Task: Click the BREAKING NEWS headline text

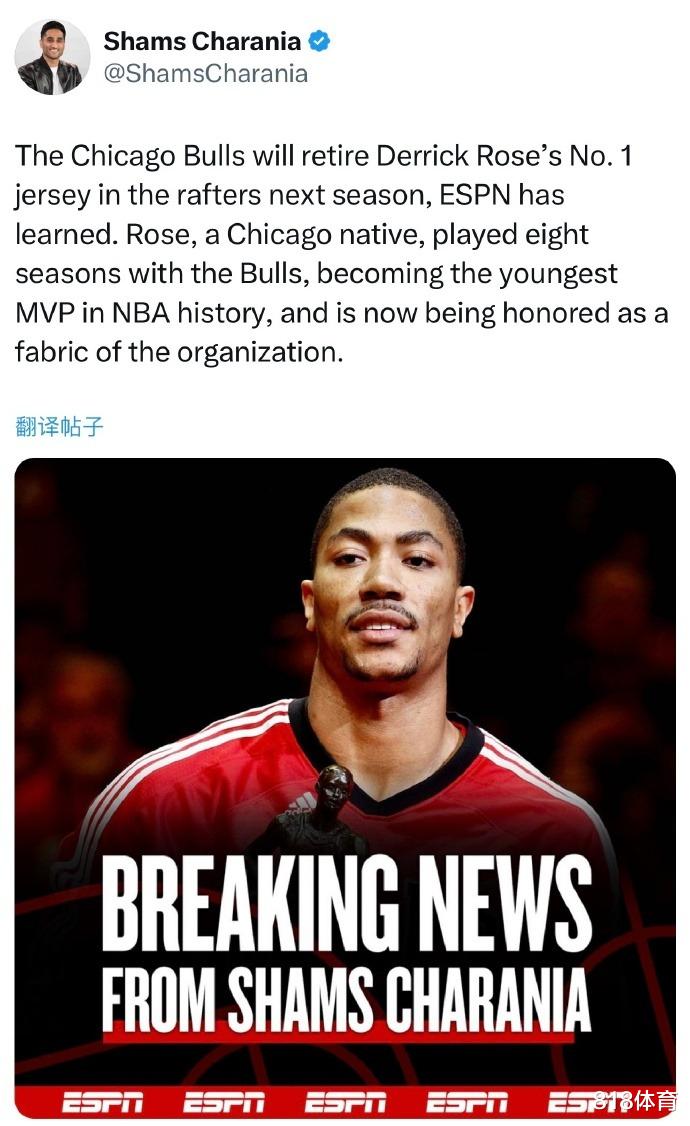Action: pyautogui.click(x=347, y=904)
